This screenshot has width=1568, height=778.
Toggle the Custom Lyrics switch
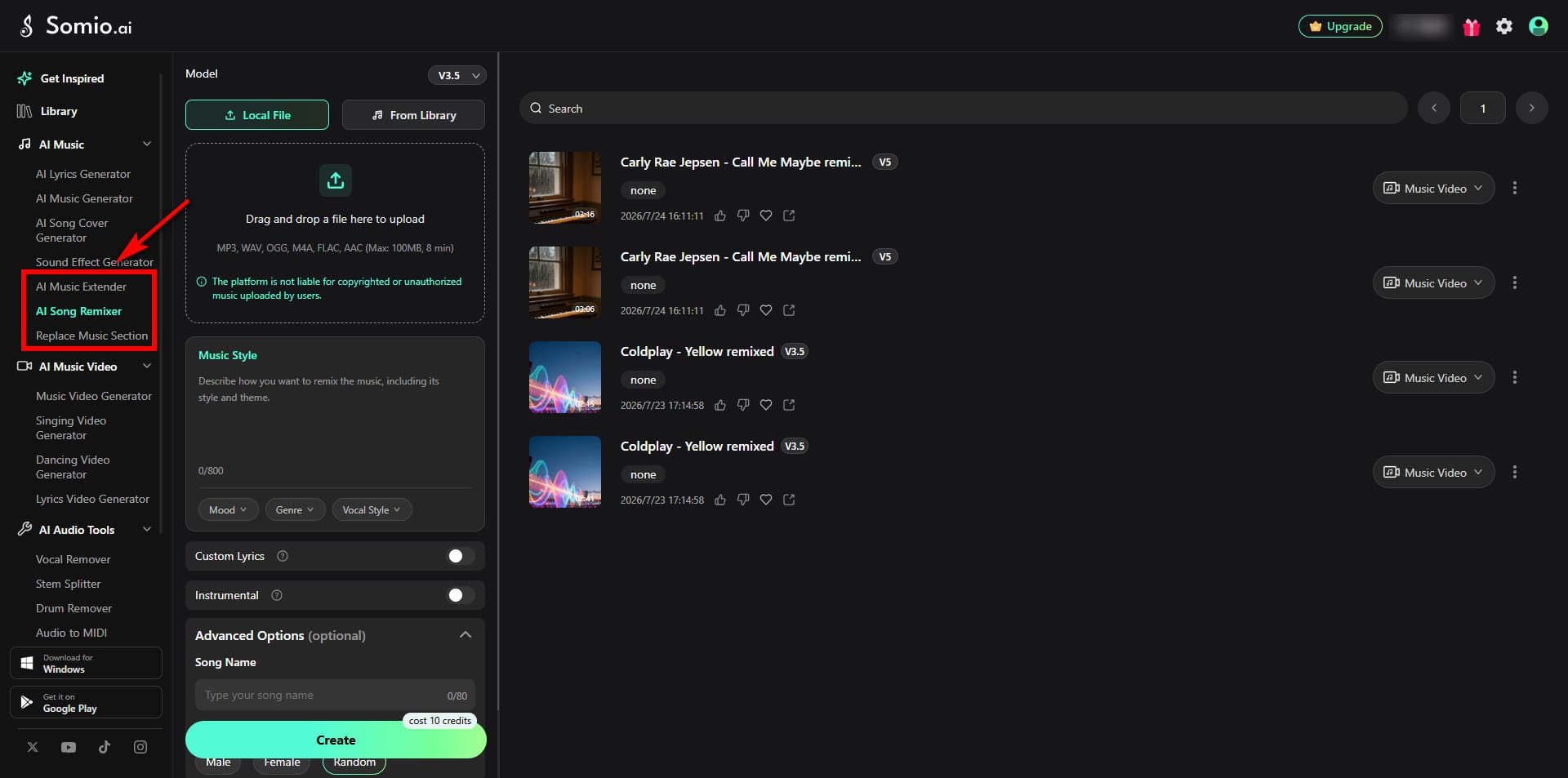coord(460,556)
